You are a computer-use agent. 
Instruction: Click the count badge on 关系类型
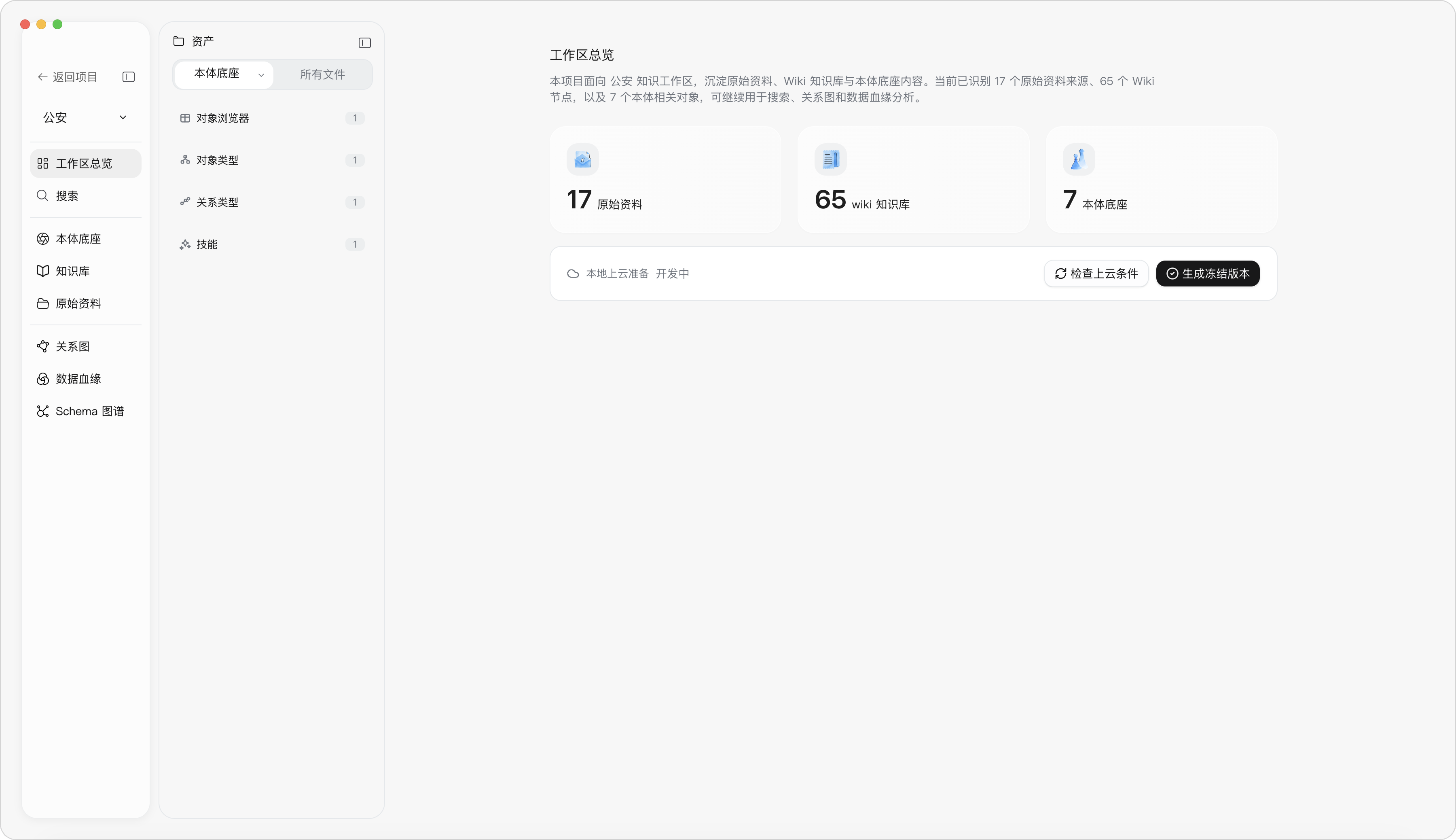coord(355,202)
